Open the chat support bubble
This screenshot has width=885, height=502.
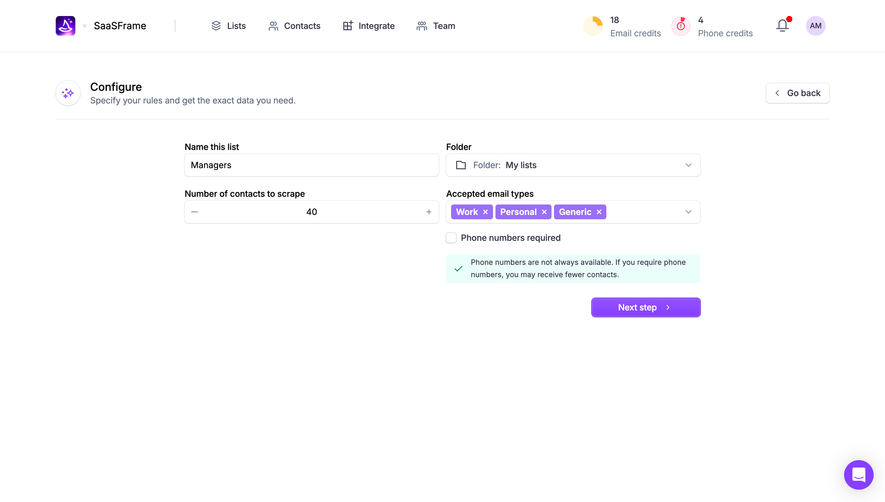[858, 474]
